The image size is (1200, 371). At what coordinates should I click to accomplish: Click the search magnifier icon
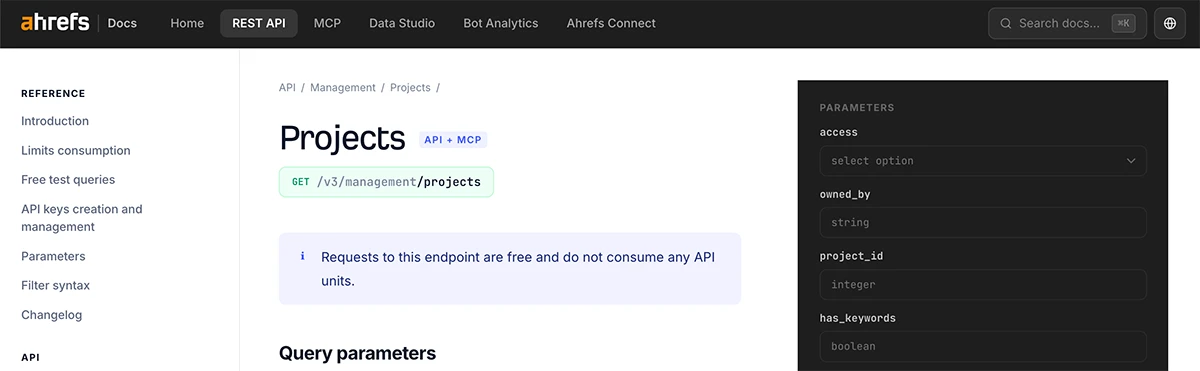tap(1005, 23)
